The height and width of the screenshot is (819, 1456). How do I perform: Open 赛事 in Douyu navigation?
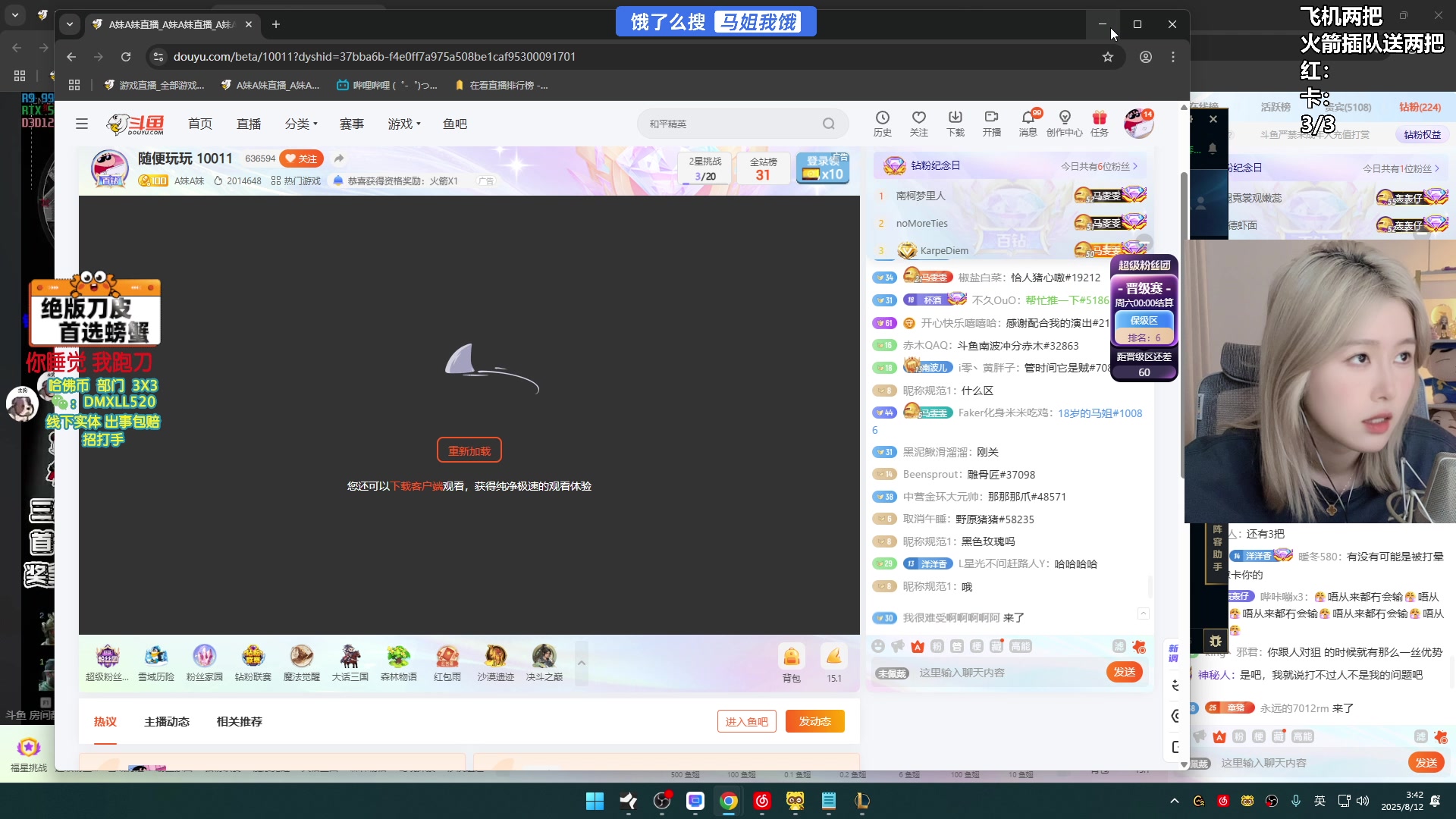352,124
